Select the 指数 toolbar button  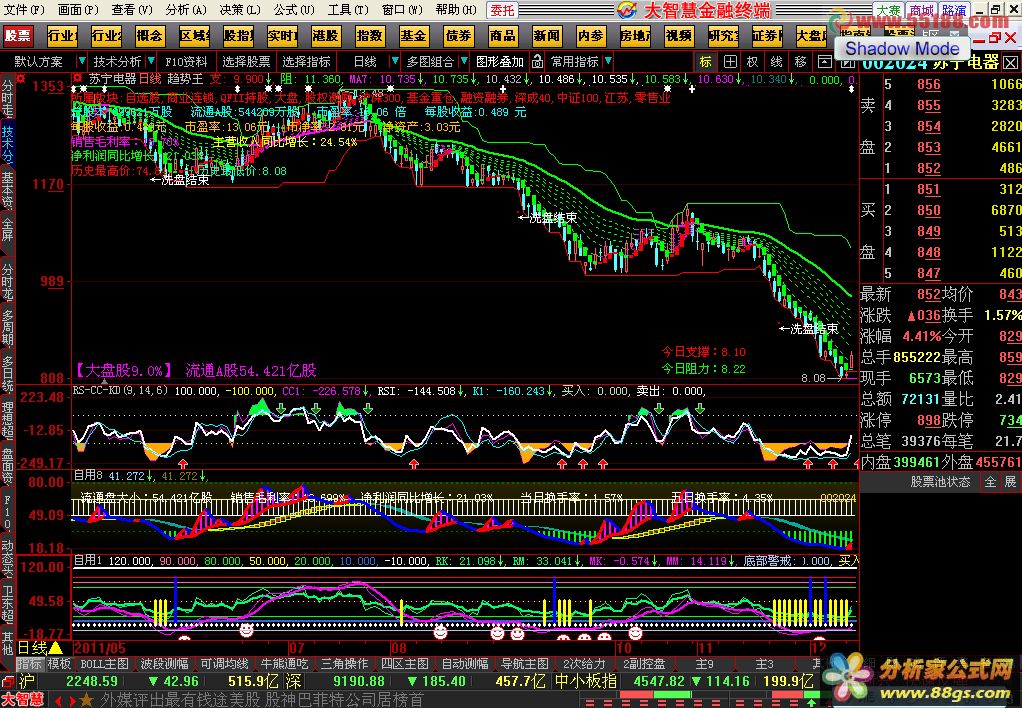370,35
